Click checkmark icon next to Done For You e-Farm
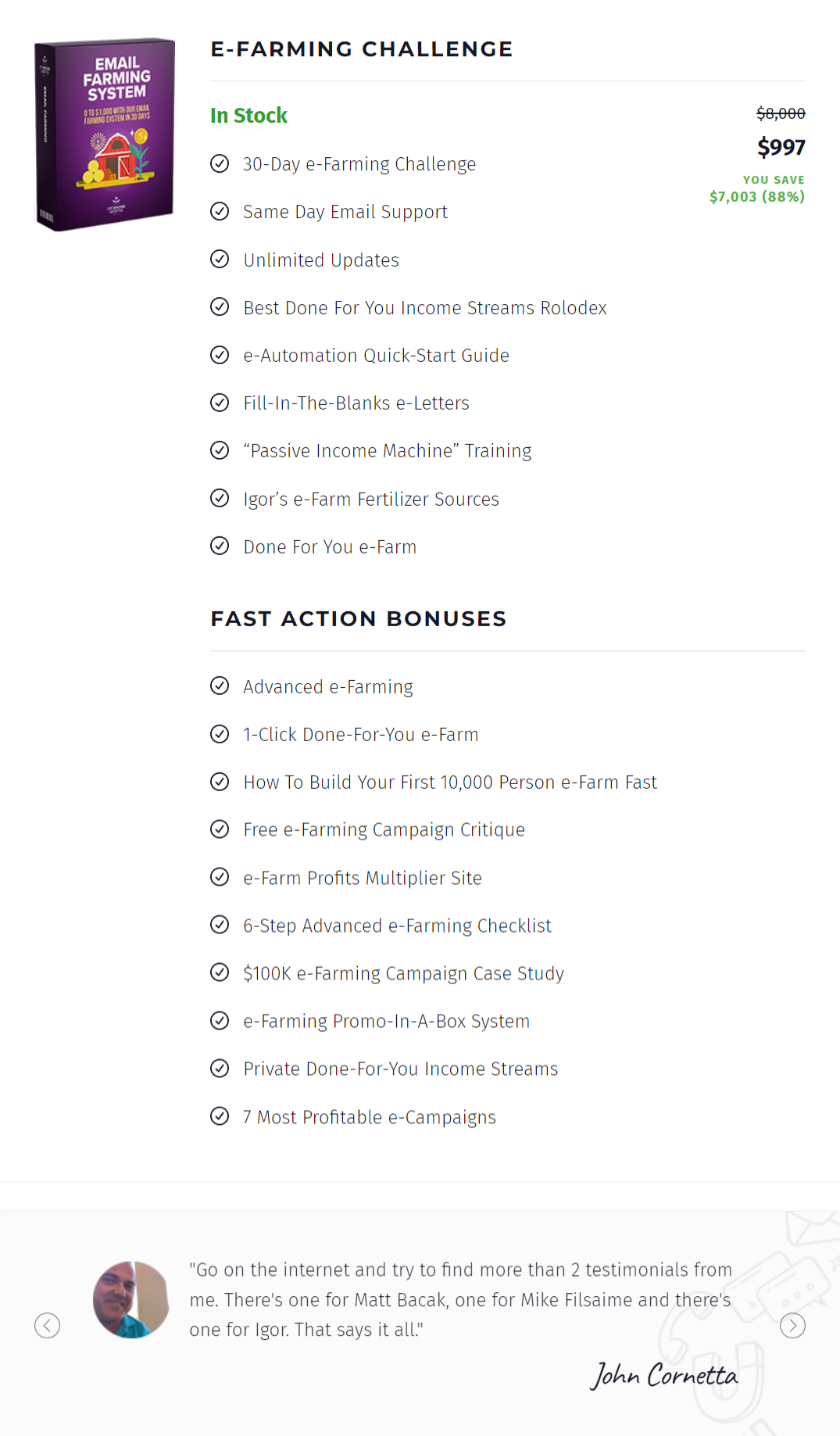This screenshot has width=840, height=1436. pyautogui.click(x=220, y=546)
